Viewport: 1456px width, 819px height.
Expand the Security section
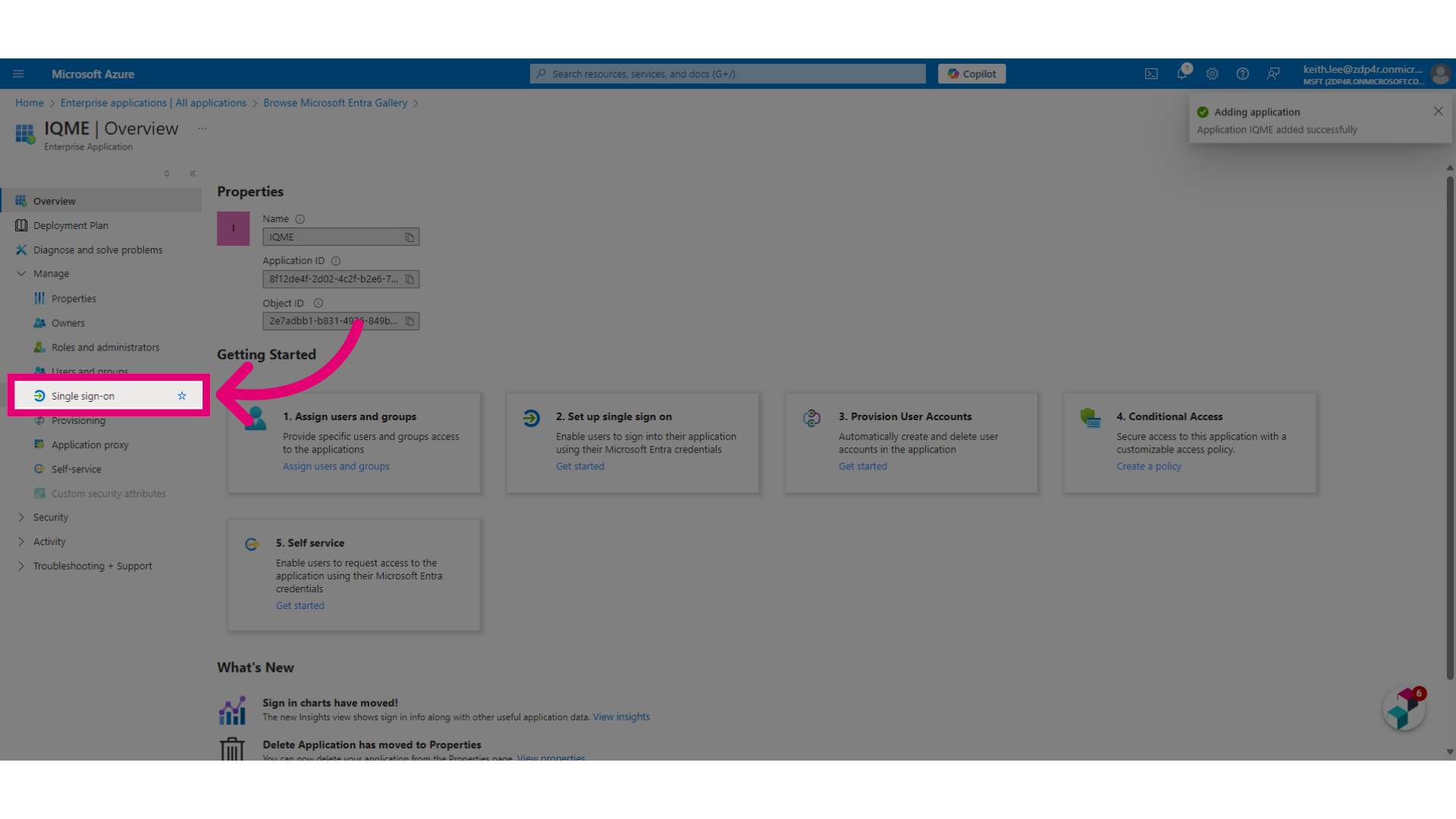21,517
